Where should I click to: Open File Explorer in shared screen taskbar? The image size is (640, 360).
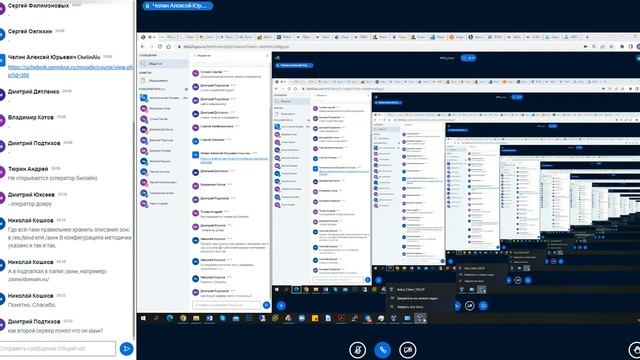point(196,318)
